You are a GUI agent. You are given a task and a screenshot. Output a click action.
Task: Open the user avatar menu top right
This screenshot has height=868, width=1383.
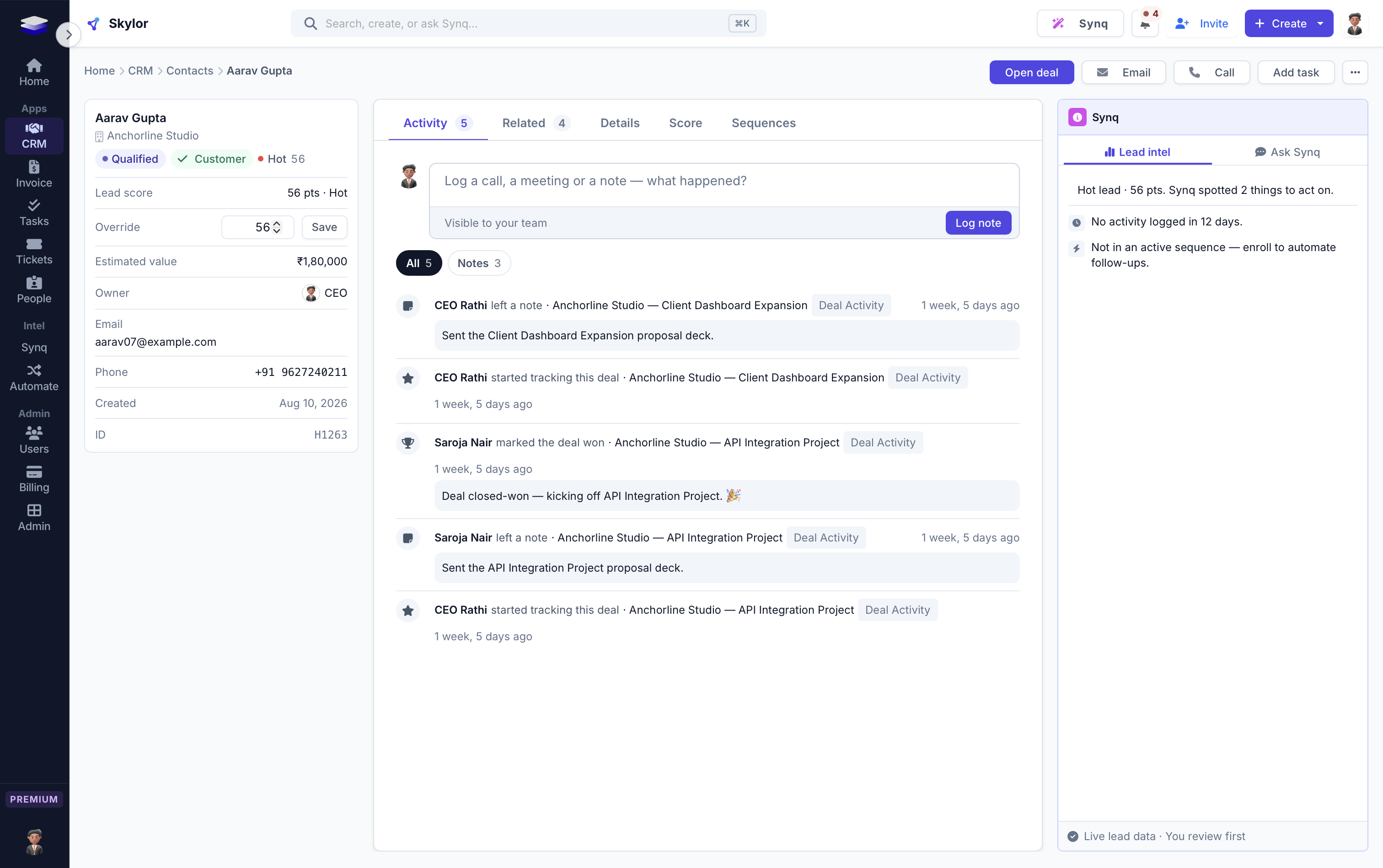coord(1355,23)
